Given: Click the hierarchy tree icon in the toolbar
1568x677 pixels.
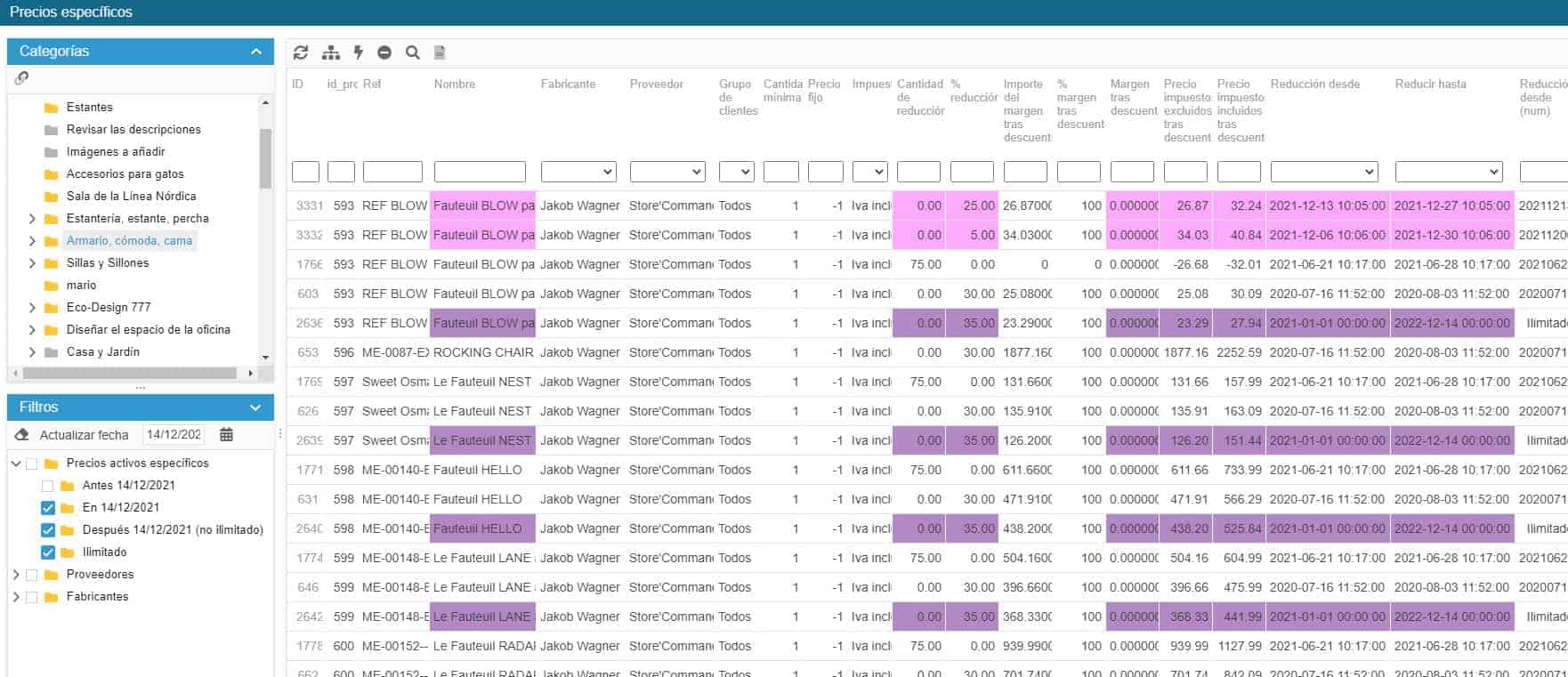Looking at the screenshot, I should click(x=331, y=52).
